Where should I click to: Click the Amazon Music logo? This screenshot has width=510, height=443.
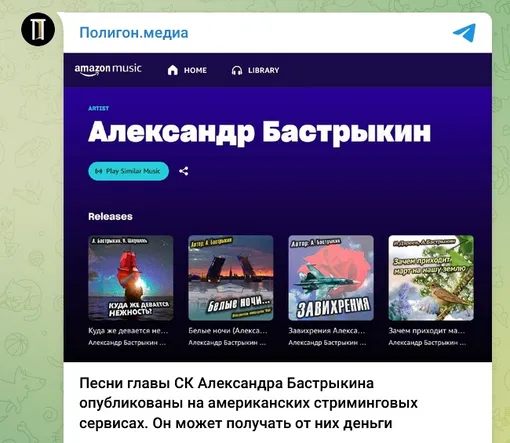pos(108,69)
